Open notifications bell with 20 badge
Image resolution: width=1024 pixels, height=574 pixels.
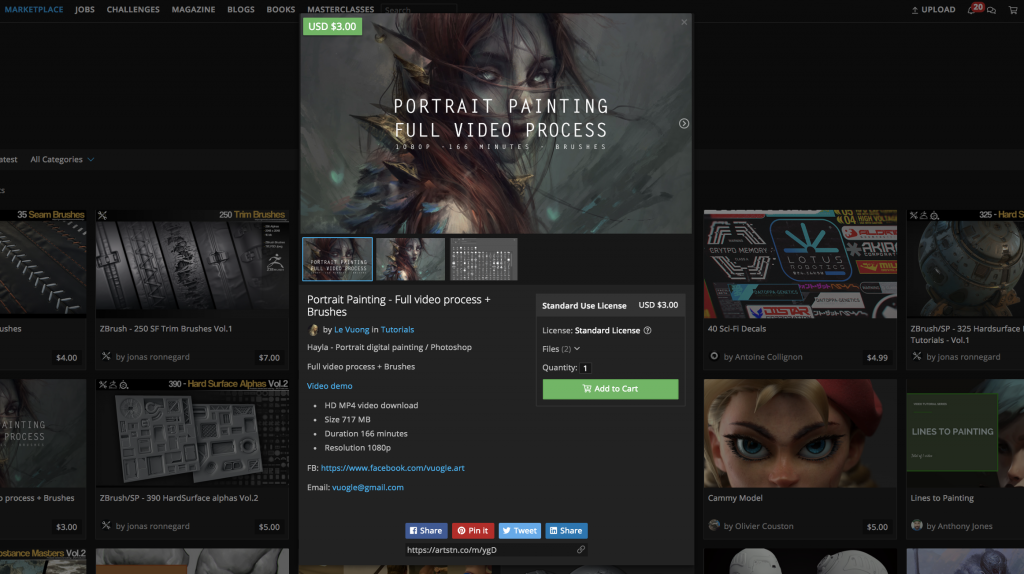point(973,9)
